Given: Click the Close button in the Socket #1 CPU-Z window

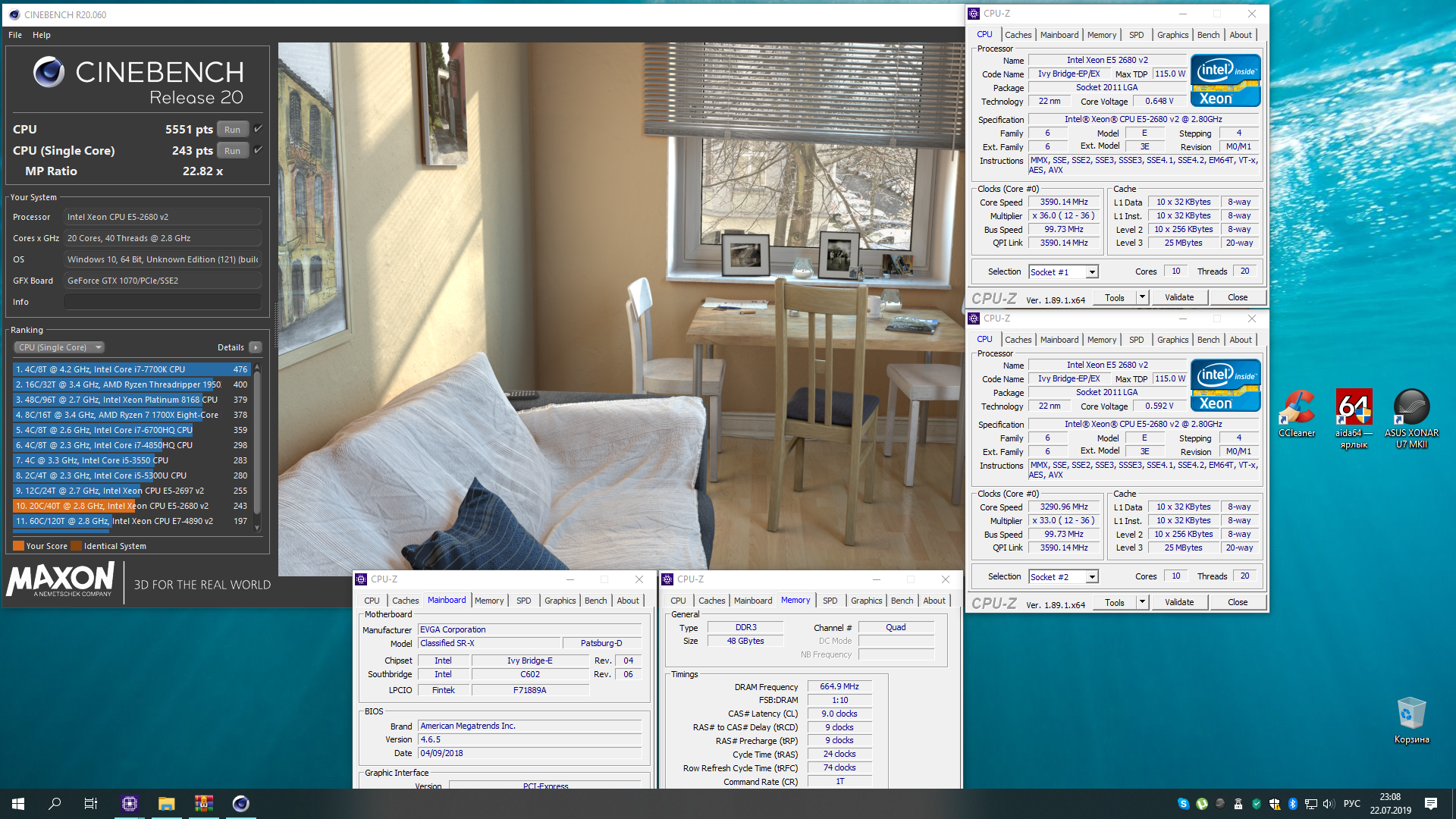Looking at the screenshot, I should coord(1238,297).
